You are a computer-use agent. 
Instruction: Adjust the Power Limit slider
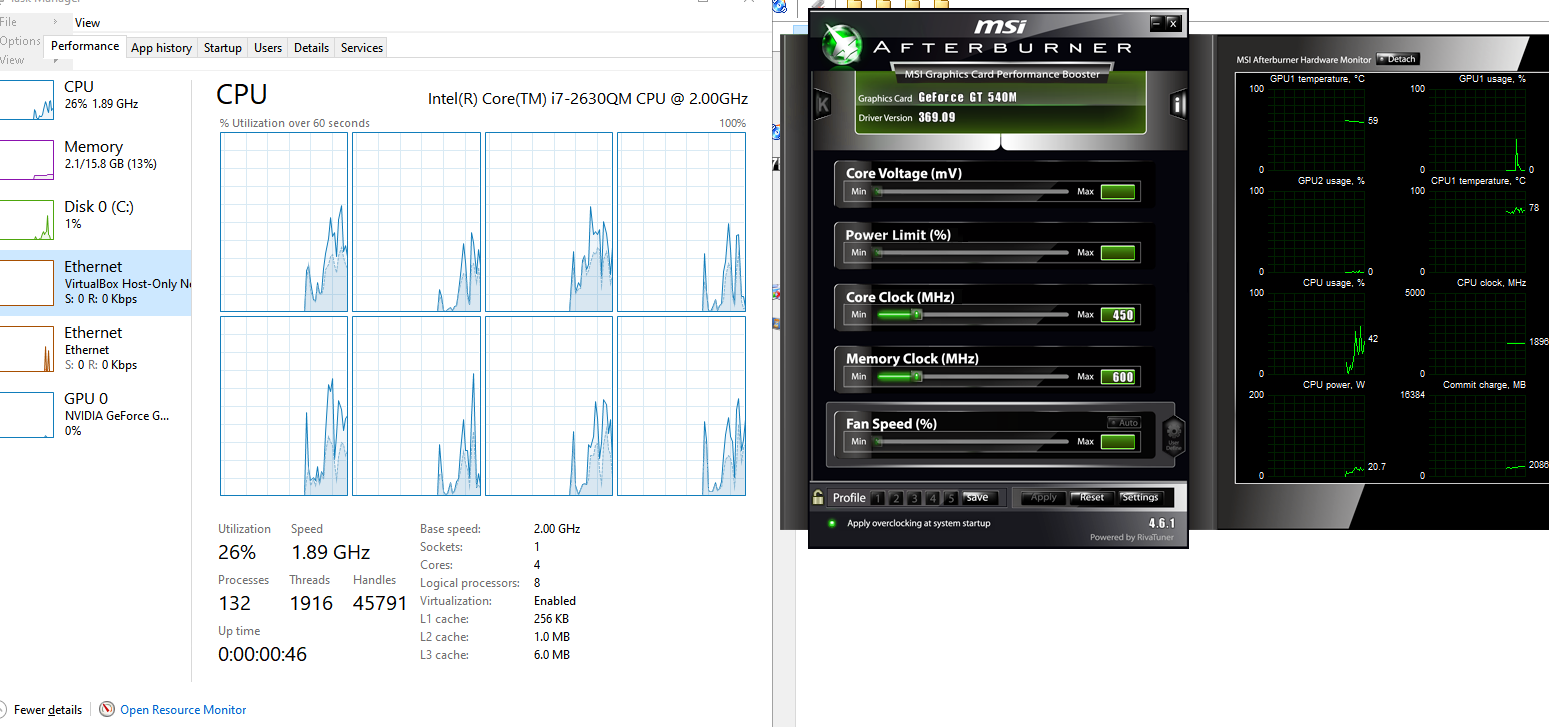tap(971, 253)
